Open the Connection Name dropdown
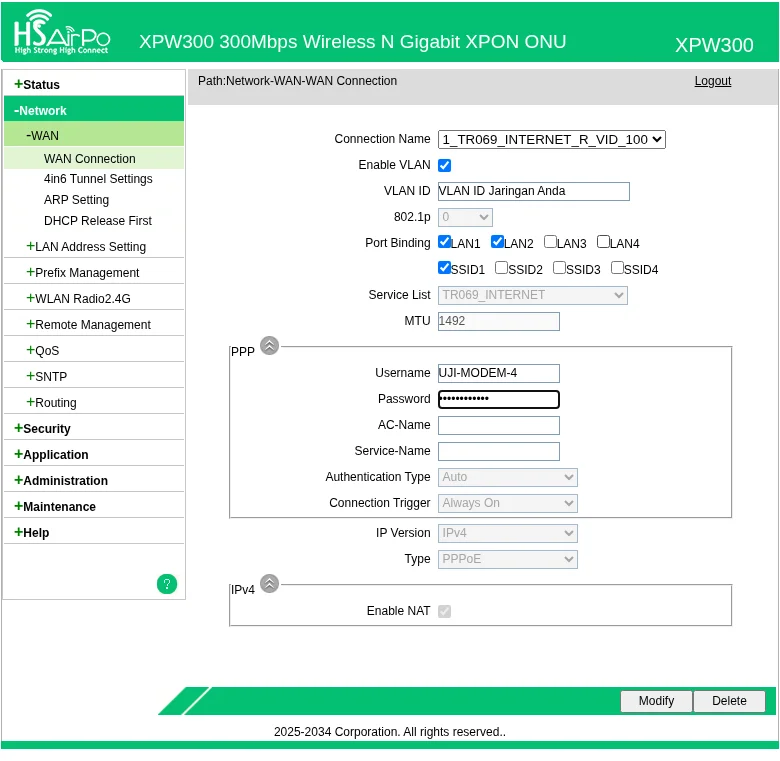Image resolution: width=780 pixels, height=761 pixels. 552,140
